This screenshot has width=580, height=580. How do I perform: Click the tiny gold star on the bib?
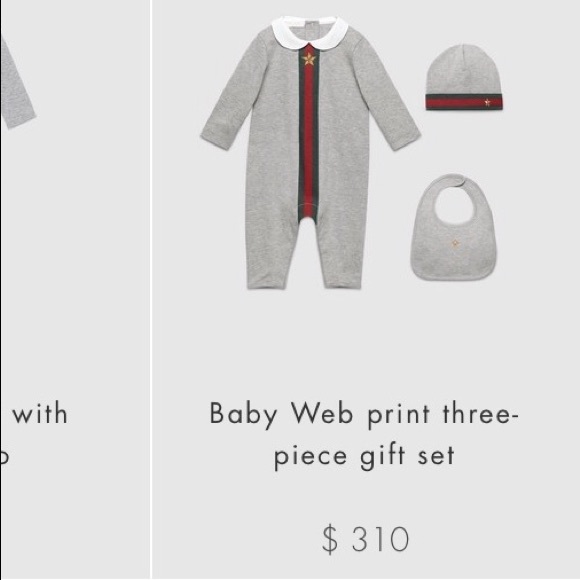[455, 243]
